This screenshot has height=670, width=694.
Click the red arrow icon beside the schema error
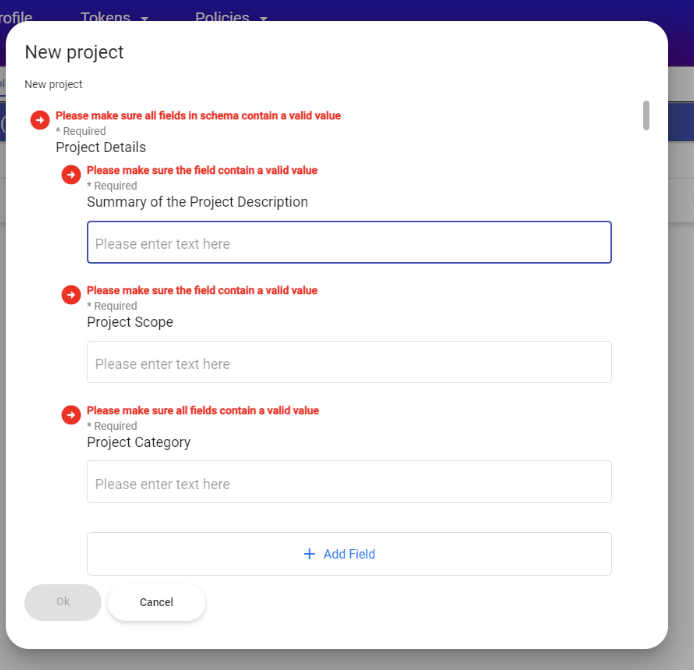pyautogui.click(x=40, y=120)
